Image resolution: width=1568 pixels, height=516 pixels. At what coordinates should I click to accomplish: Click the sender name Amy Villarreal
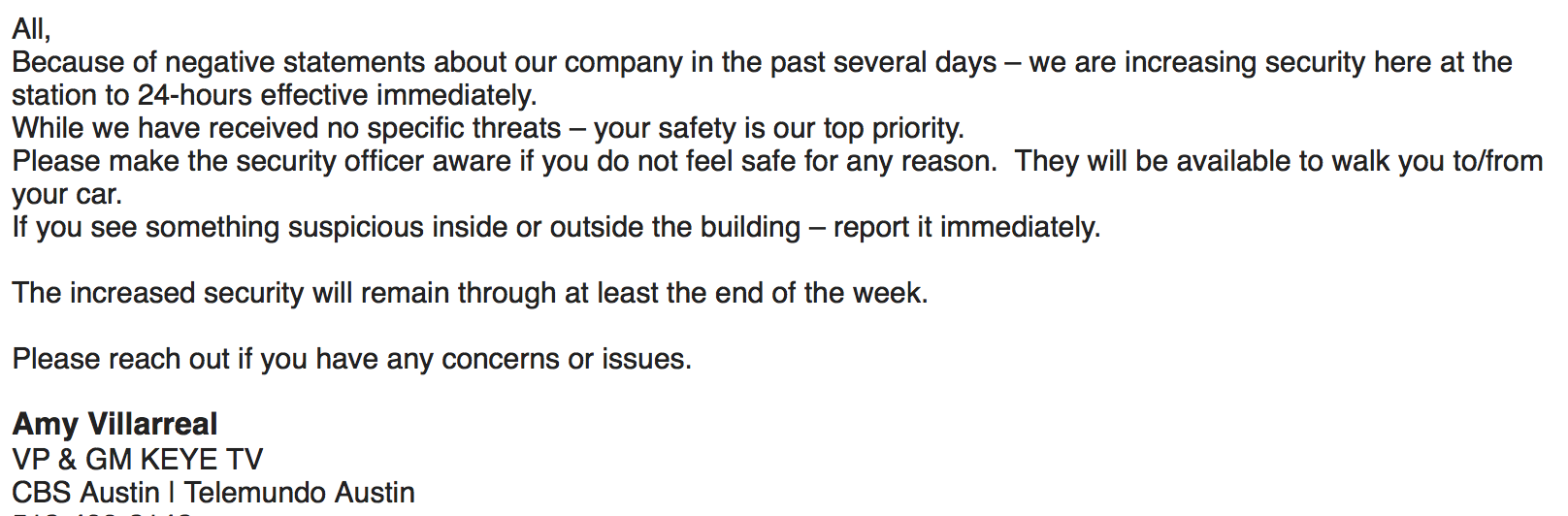tap(114, 424)
